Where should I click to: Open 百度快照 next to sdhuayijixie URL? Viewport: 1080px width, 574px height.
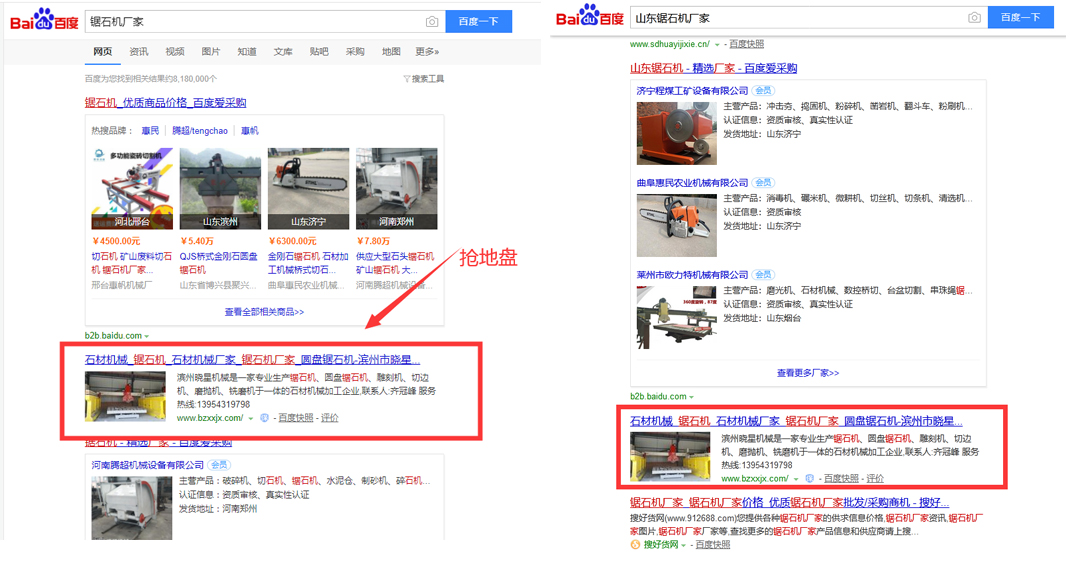point(747,44)
